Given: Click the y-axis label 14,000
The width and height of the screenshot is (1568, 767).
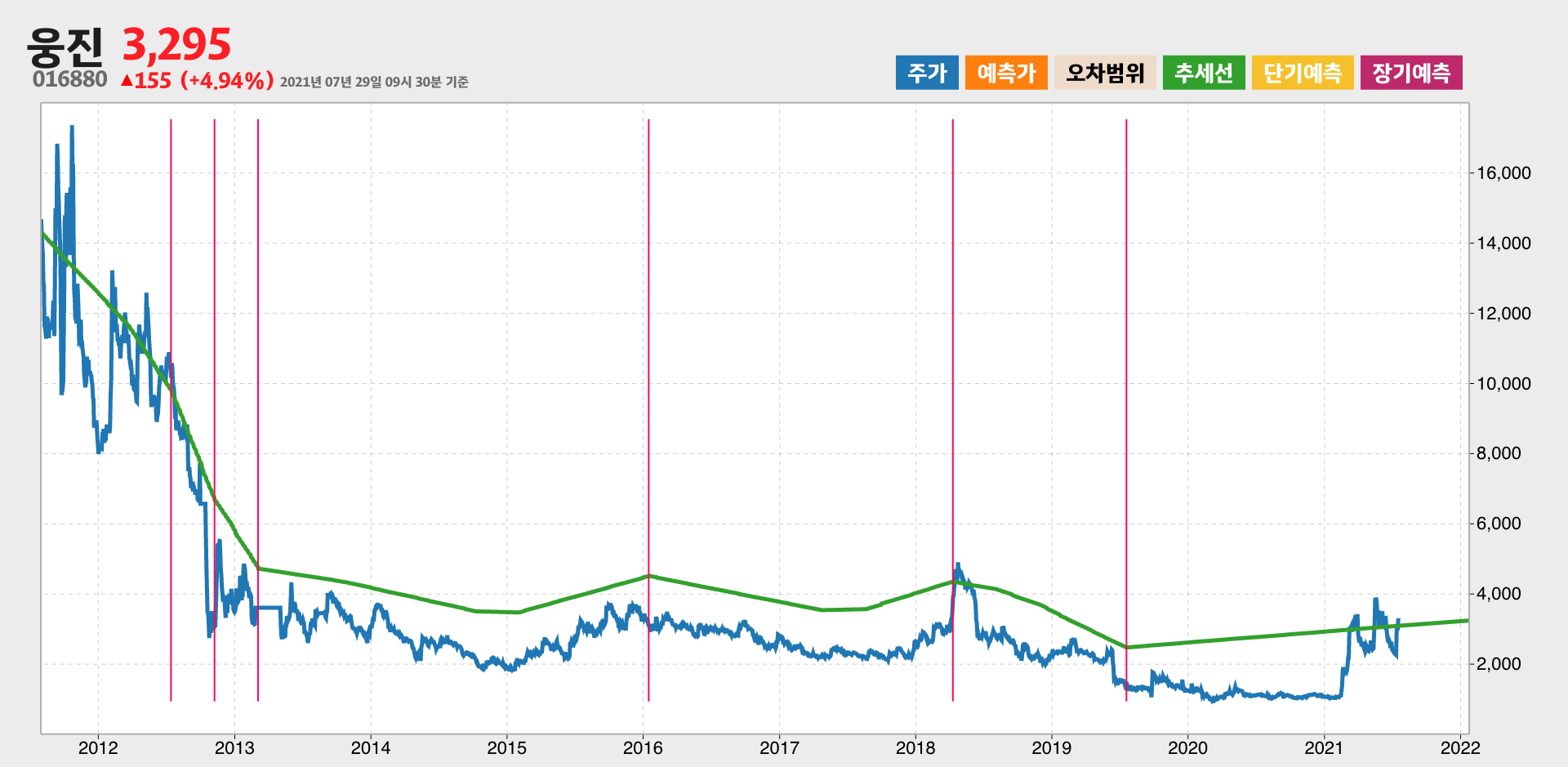Looking at the screenshot, I should (x=1503, y=243).
